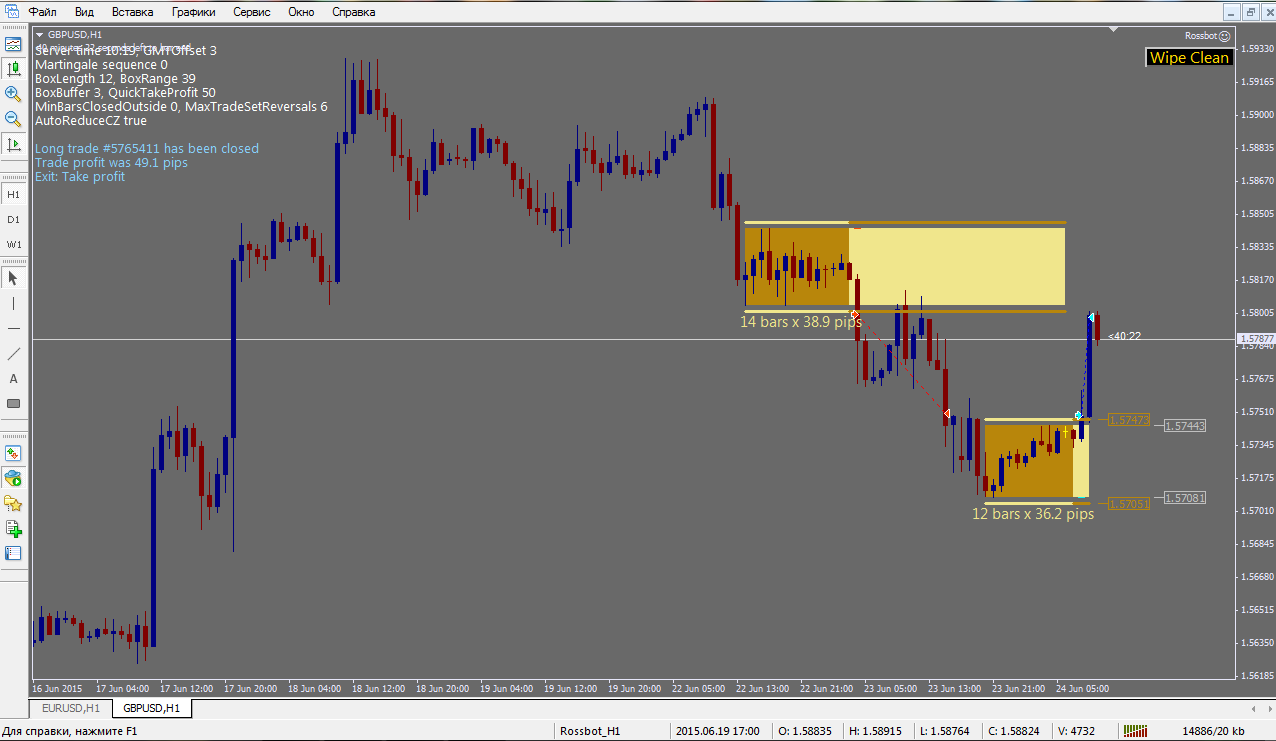This screenshot has width=1276, height=741.
Task: Click the L: 1.58764 low price value
Action: pos(946,731)
